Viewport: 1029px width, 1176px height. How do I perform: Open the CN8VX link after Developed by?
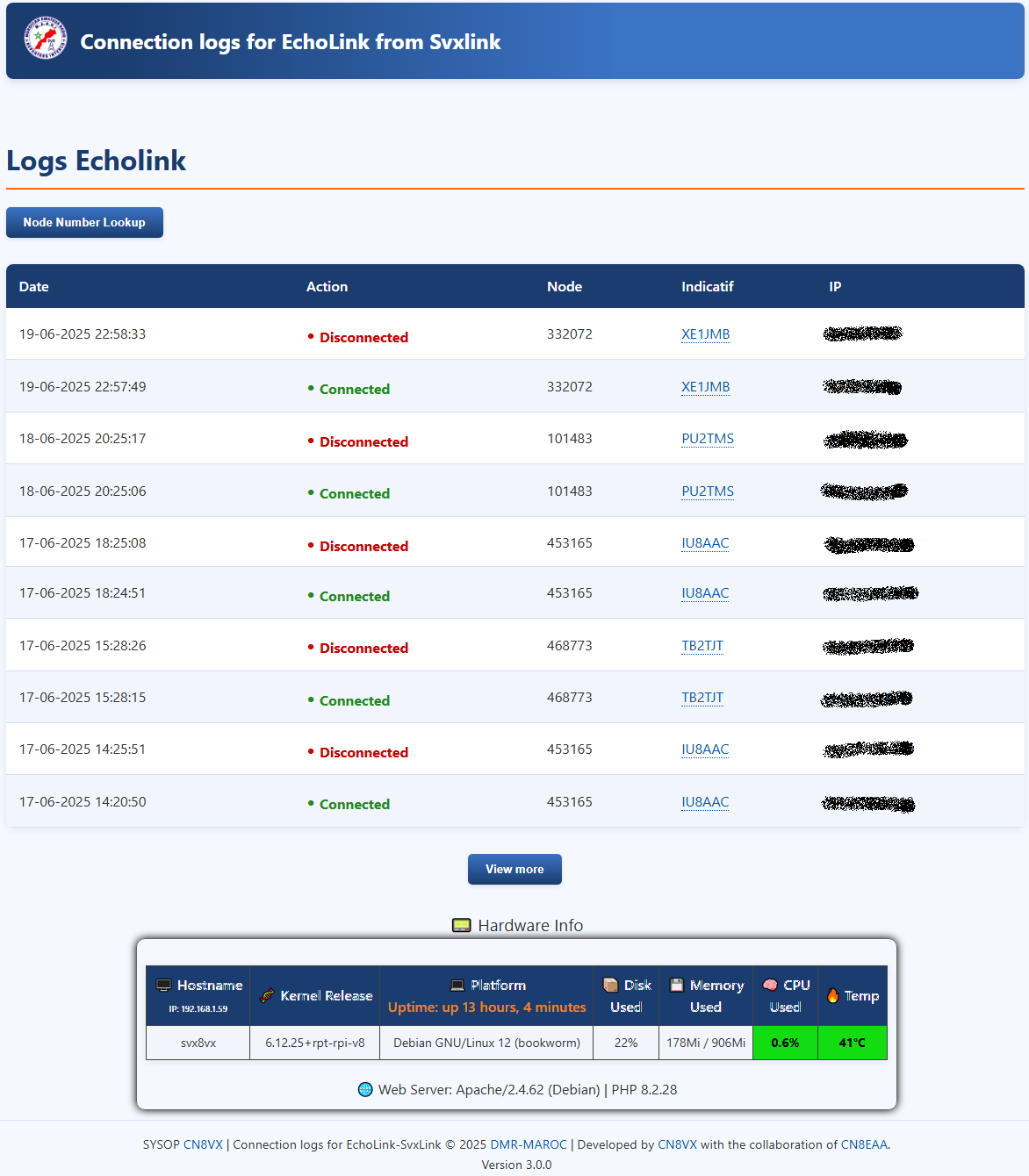677,1144
